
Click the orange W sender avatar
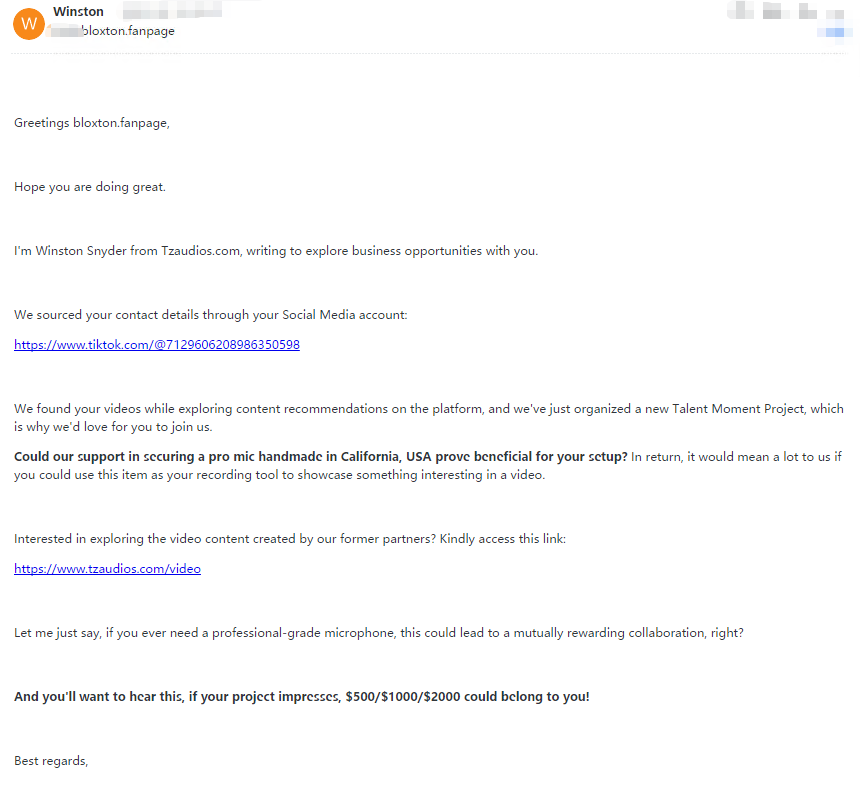pyautogui.click(x=29, y=22)
